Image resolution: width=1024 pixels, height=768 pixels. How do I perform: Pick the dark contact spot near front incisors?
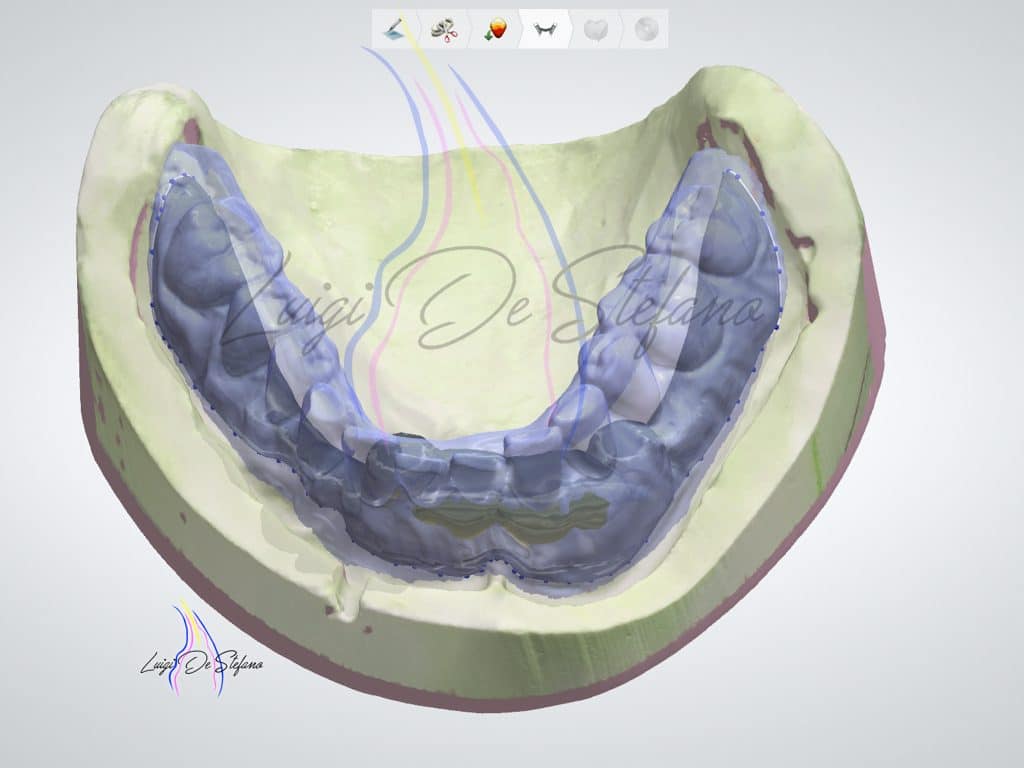pos(412,437)
